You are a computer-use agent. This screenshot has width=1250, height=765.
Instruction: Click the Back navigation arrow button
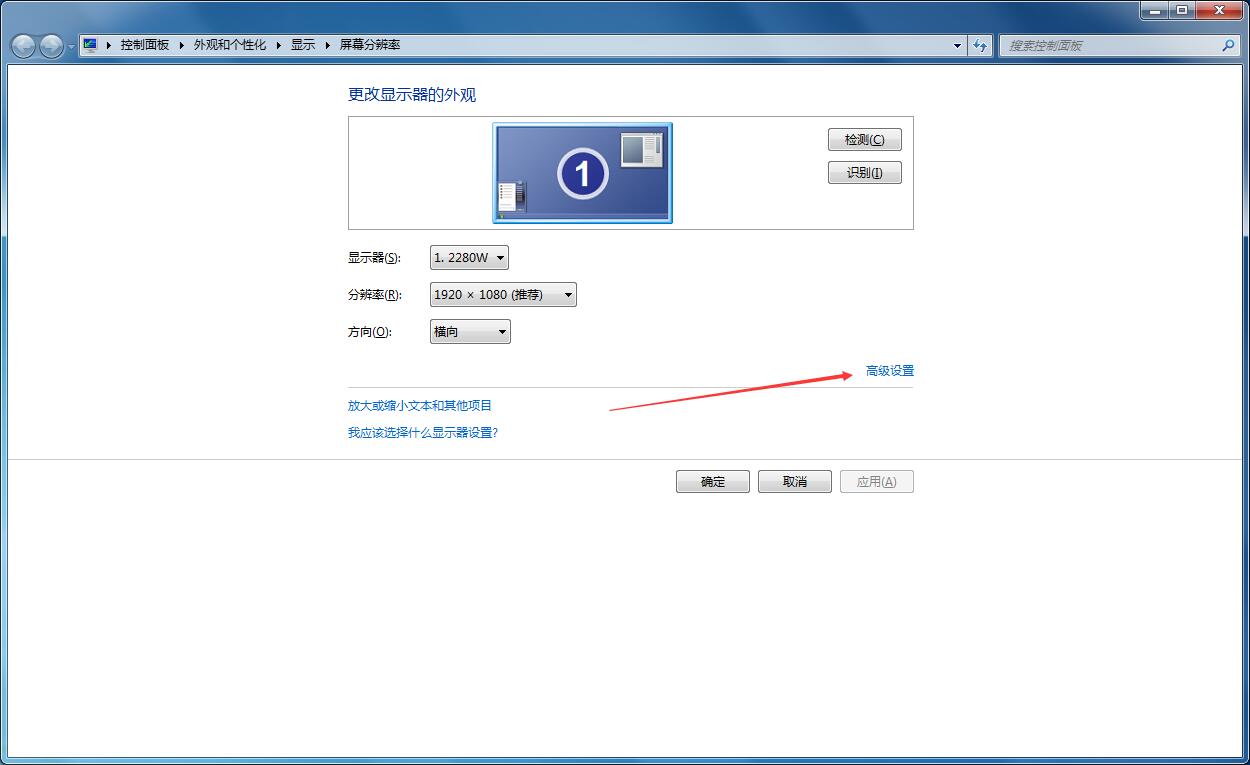point(24,46)
